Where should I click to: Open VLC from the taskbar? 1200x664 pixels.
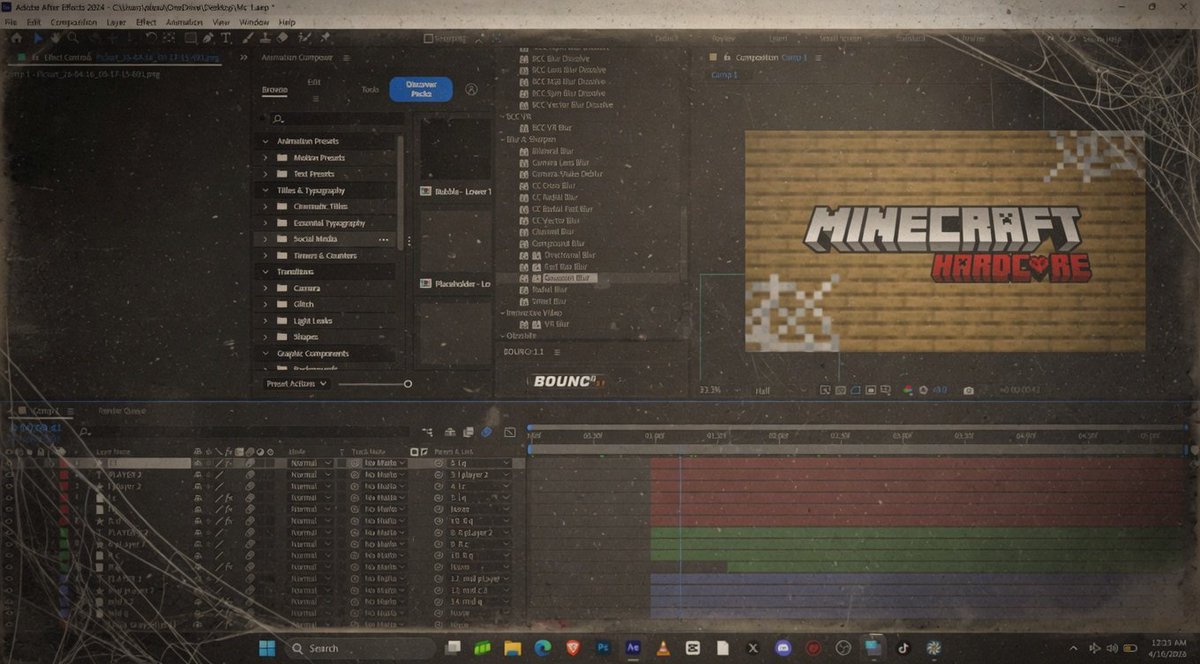664,648
